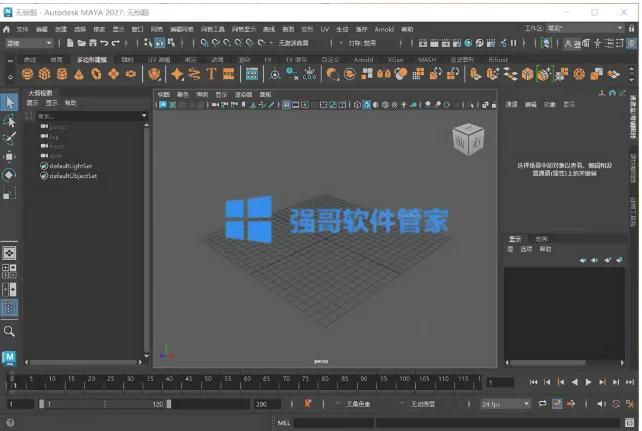
Task: Select the Lasso tool in the toolbox
Action: coord(9,121)
